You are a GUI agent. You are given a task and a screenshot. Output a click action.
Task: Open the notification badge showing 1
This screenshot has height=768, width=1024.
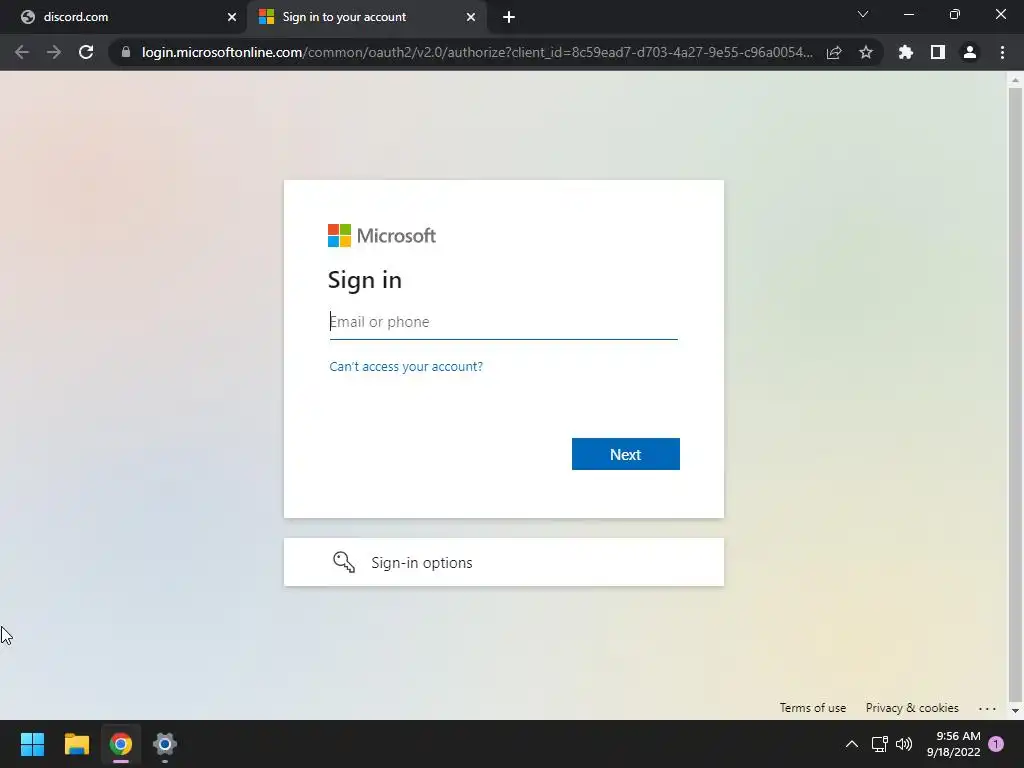point(996,744)
